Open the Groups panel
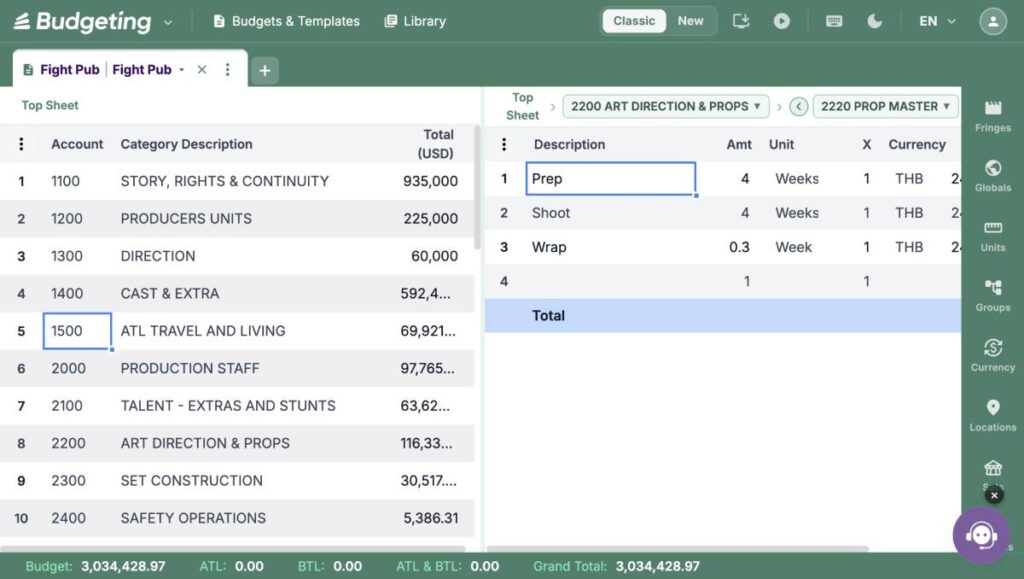The height and width of the screenshot is (579, 1024). point(993,296)
